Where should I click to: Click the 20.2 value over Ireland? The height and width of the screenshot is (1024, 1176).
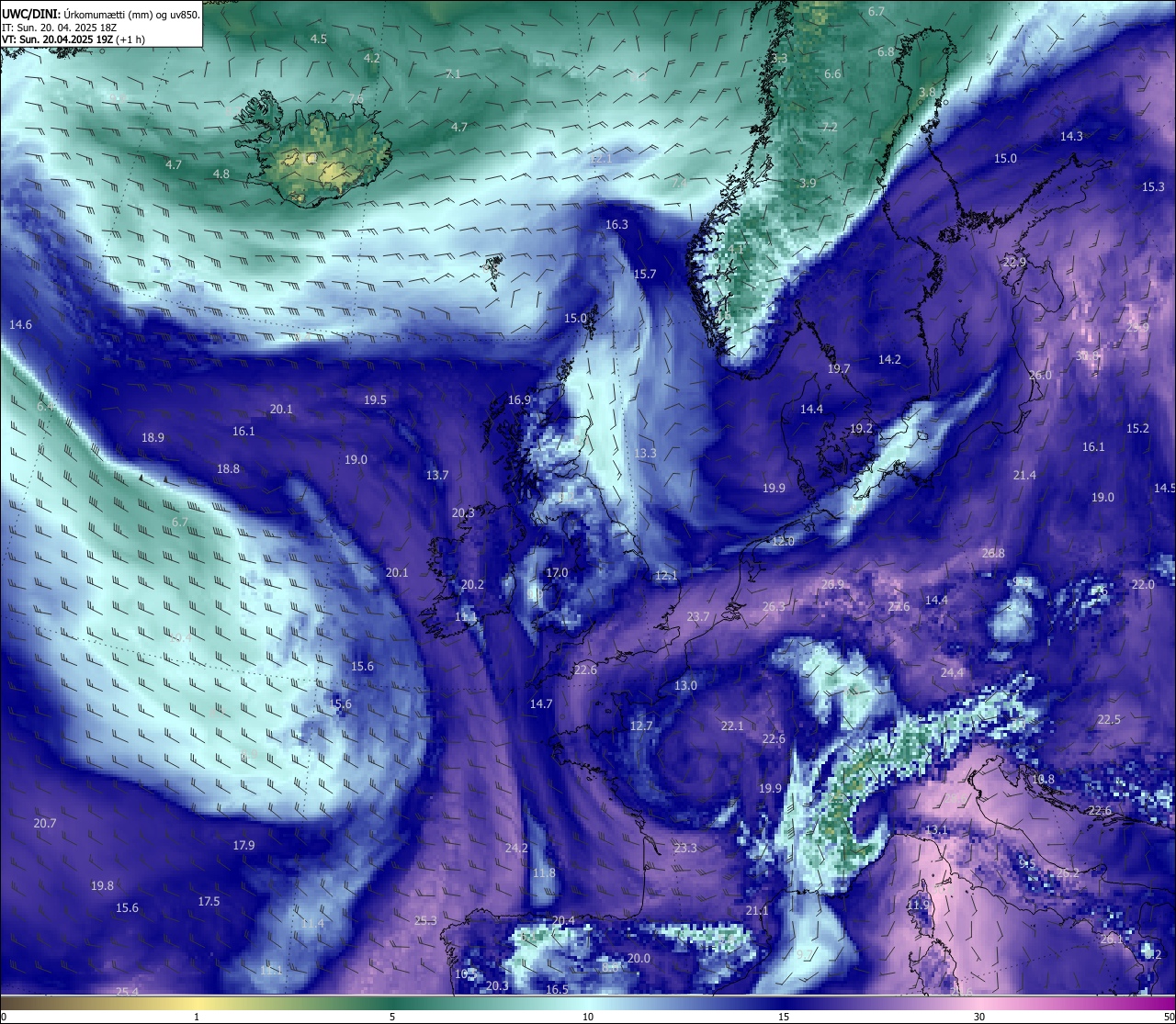472,584
